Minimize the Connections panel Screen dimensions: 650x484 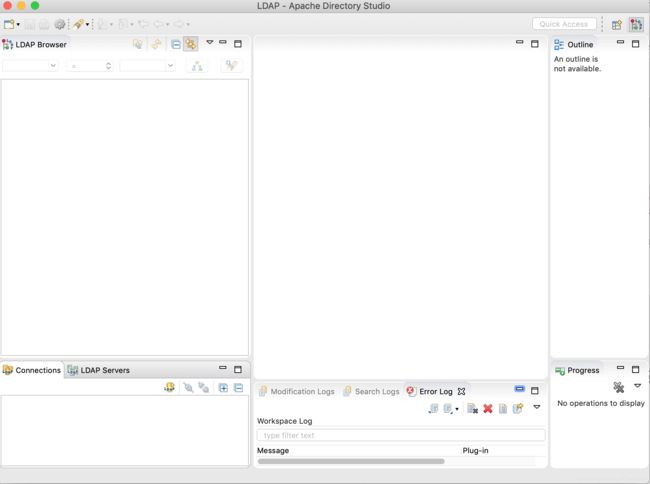click(x=223, y=368)
